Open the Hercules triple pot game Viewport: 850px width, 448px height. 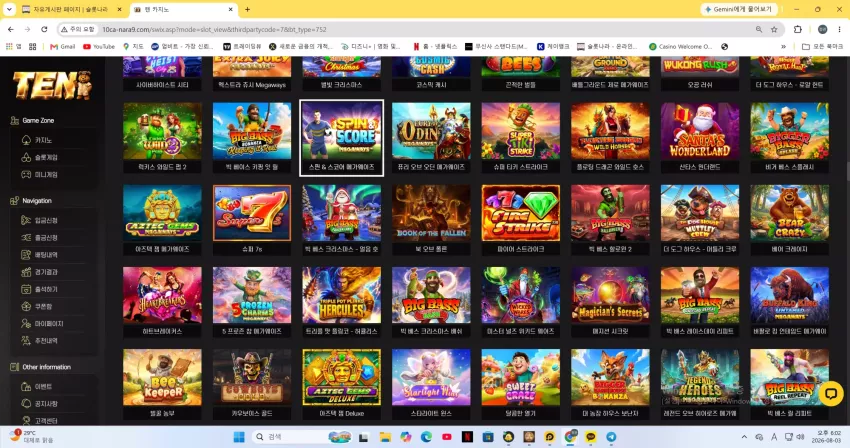tap(342, 302)
